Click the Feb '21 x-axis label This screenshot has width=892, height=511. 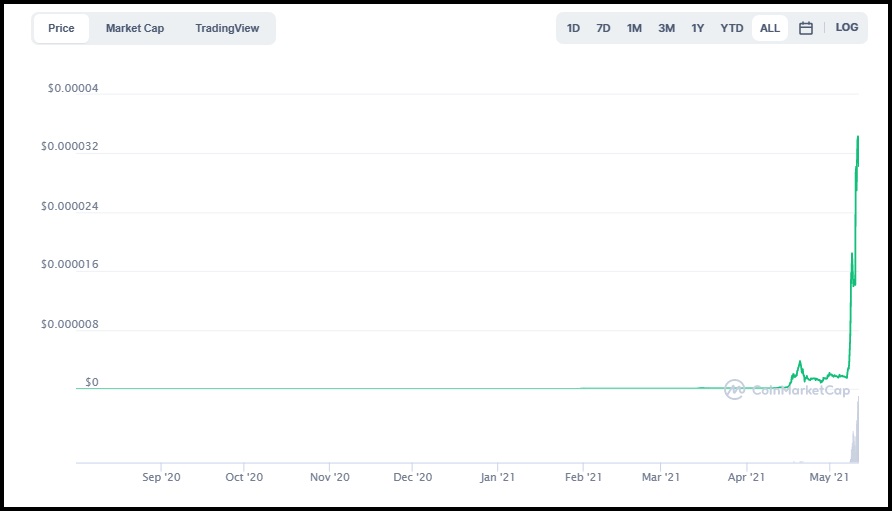coord(583,477)
